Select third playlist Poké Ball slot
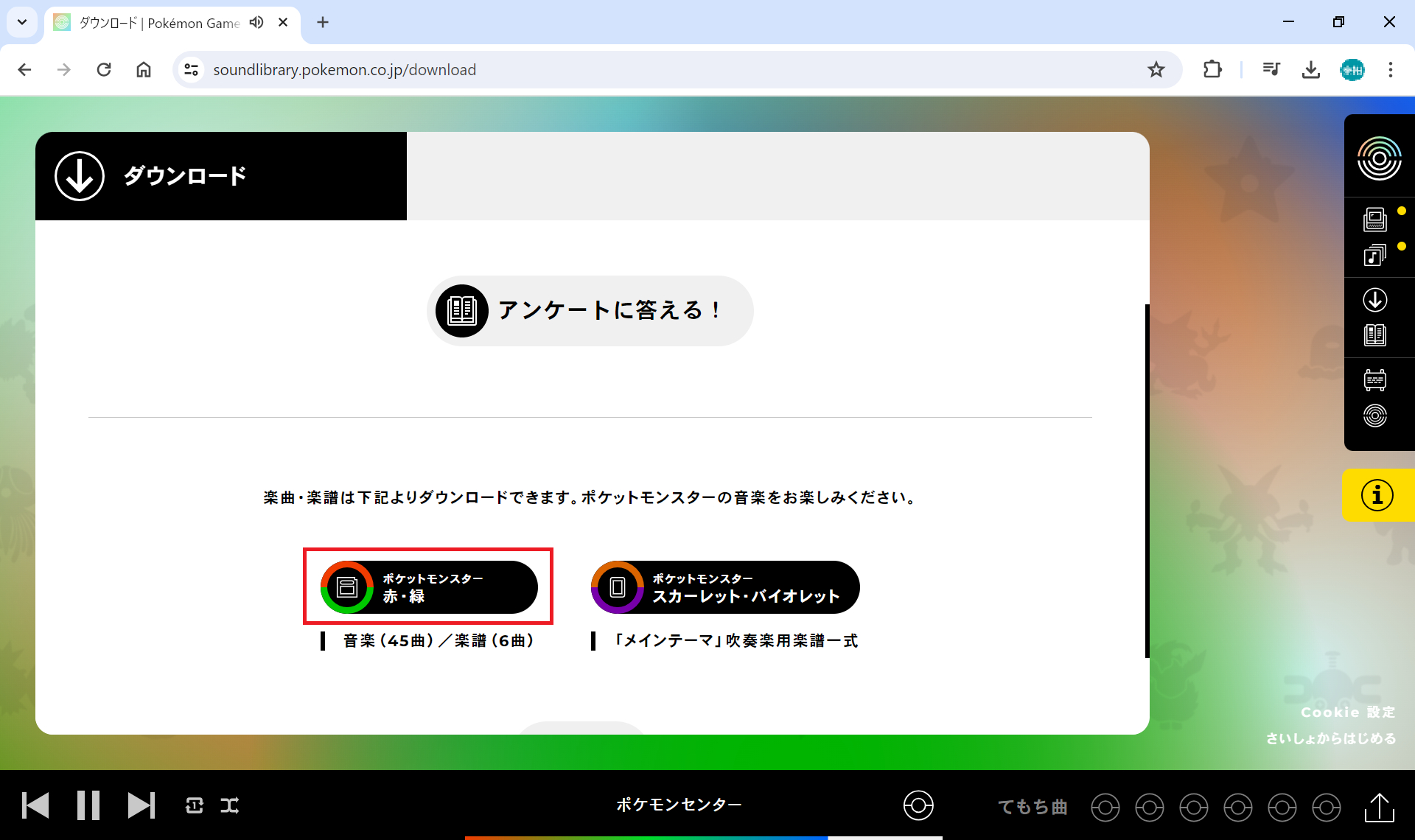The width and height of the screenshot is (1415, 840). tap(1194, 808)
